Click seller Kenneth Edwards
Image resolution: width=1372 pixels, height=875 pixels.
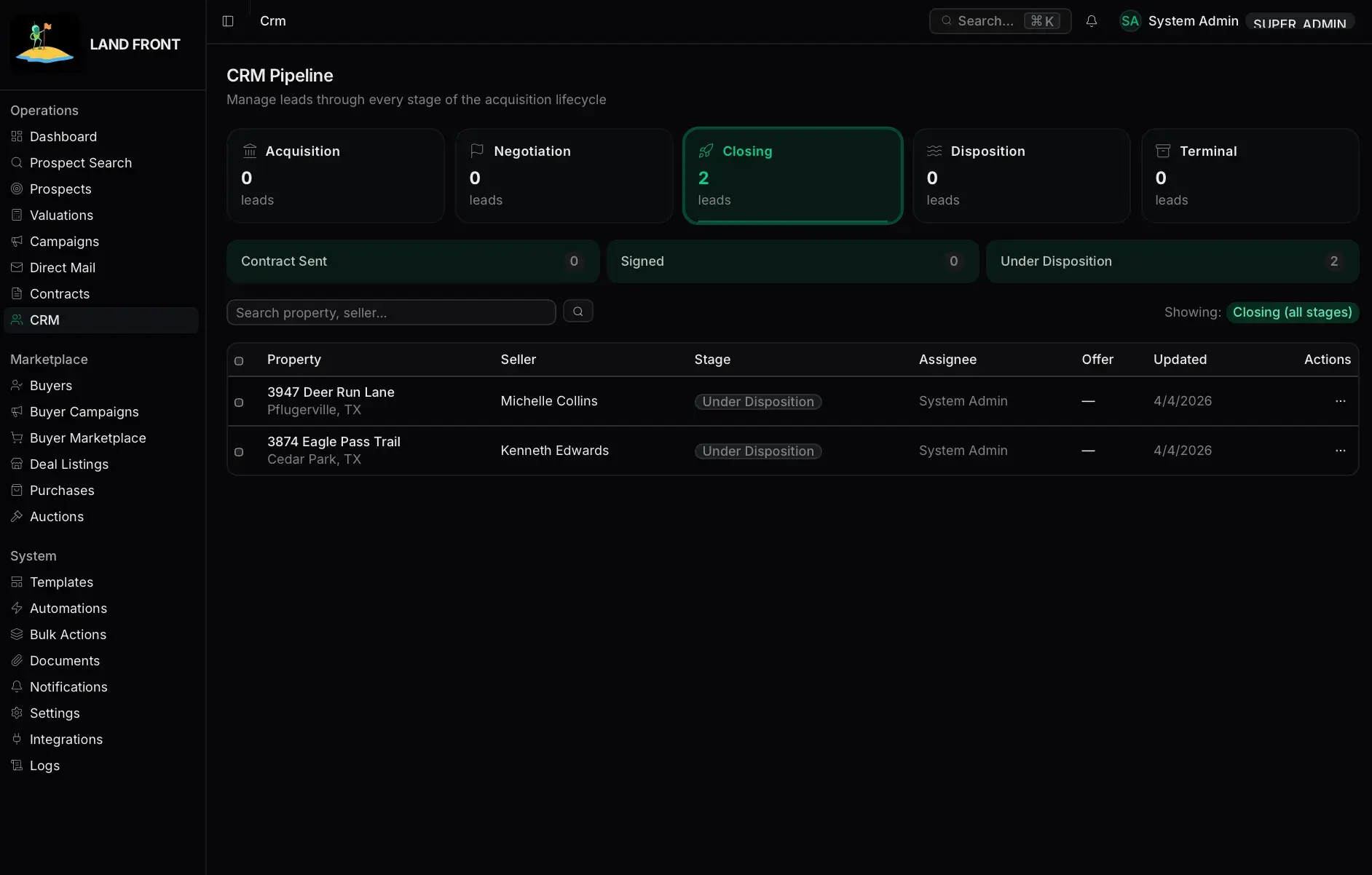pos(555,451)
